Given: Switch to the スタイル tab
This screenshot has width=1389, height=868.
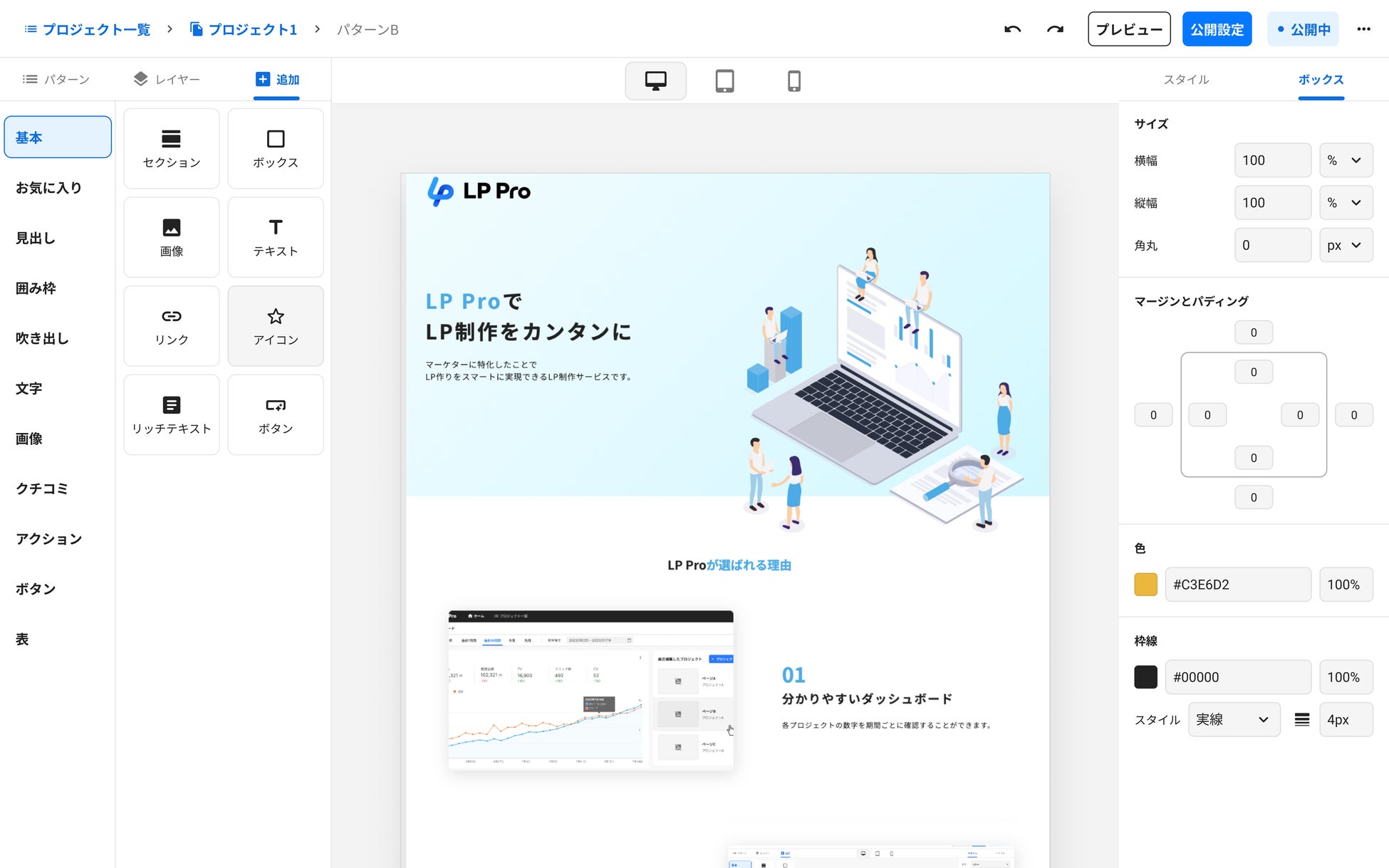Looking at the screenshot, I should [x=1186, y=80].
